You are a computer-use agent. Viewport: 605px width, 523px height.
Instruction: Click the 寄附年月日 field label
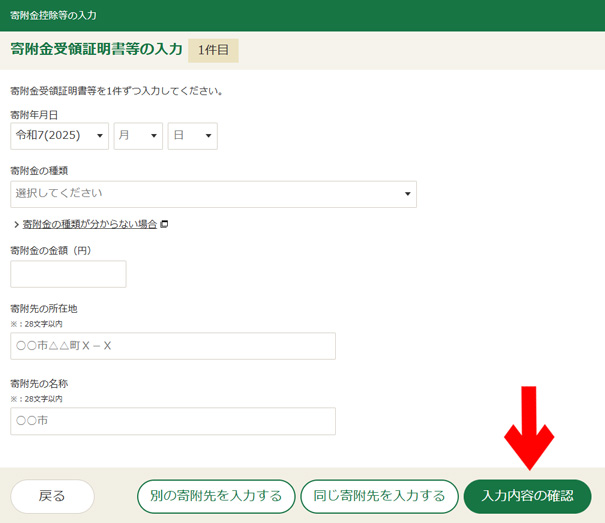(34, 115)
